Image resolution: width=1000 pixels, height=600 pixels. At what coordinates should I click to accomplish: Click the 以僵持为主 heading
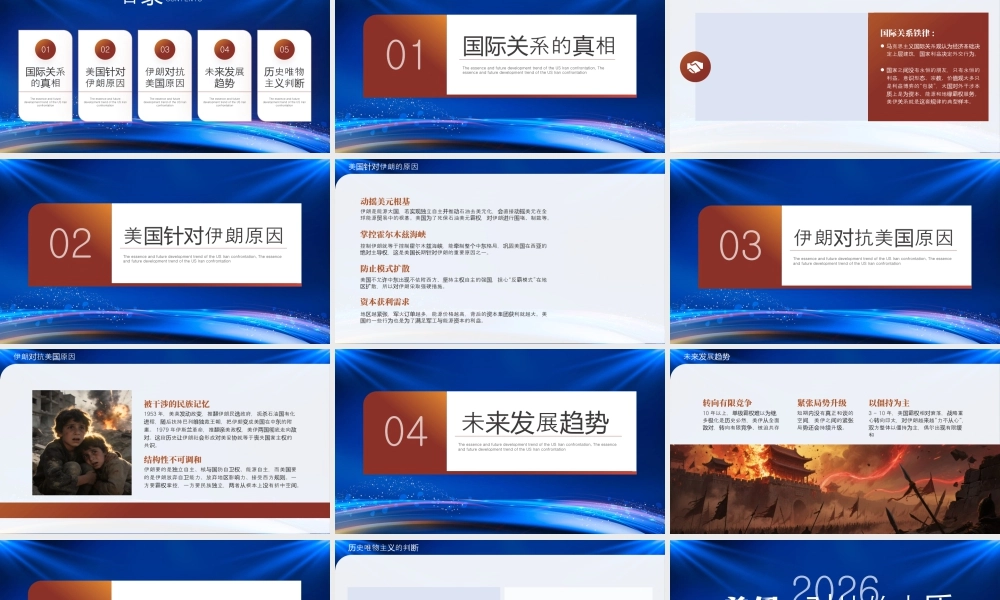(x=889, y=403)
